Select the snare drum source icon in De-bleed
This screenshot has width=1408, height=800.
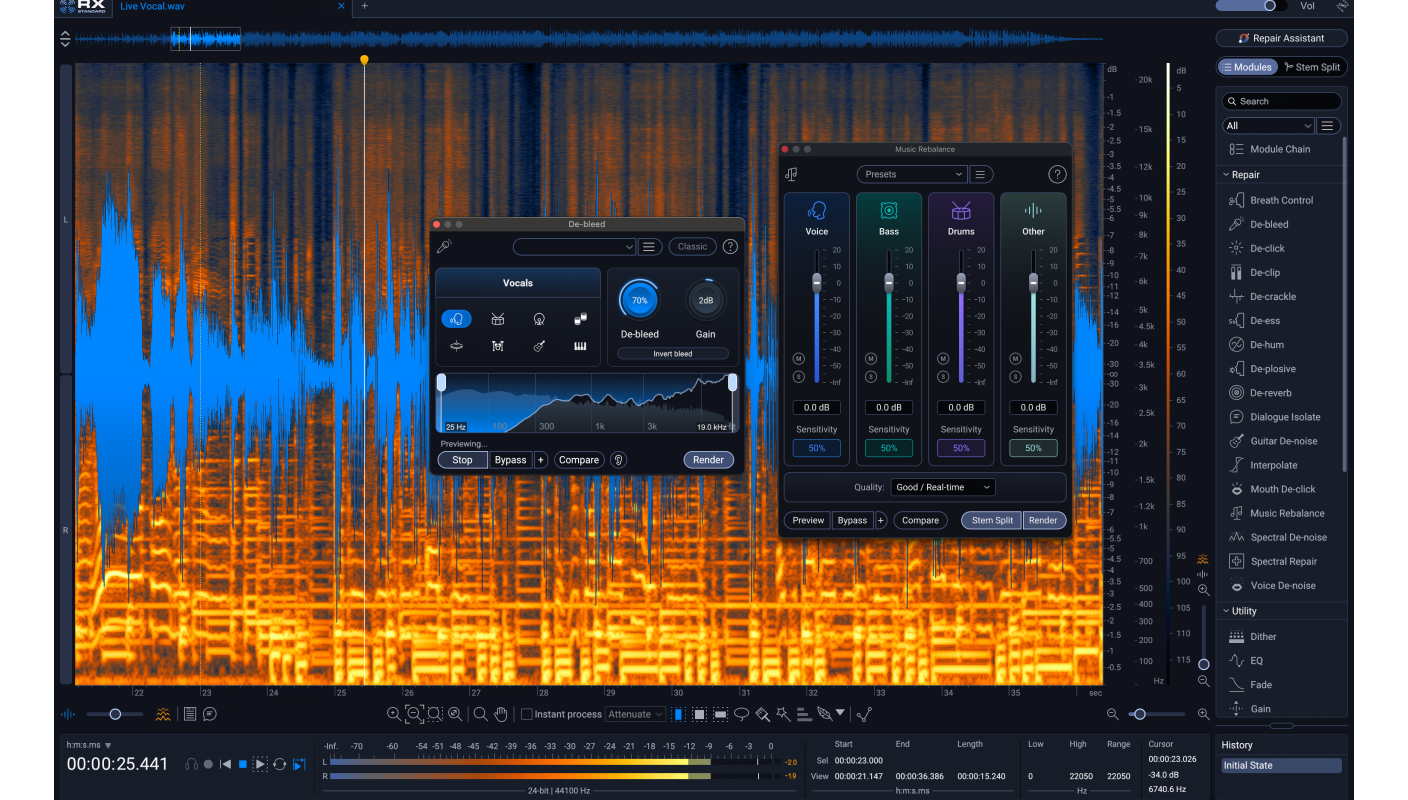click(497, 319)
